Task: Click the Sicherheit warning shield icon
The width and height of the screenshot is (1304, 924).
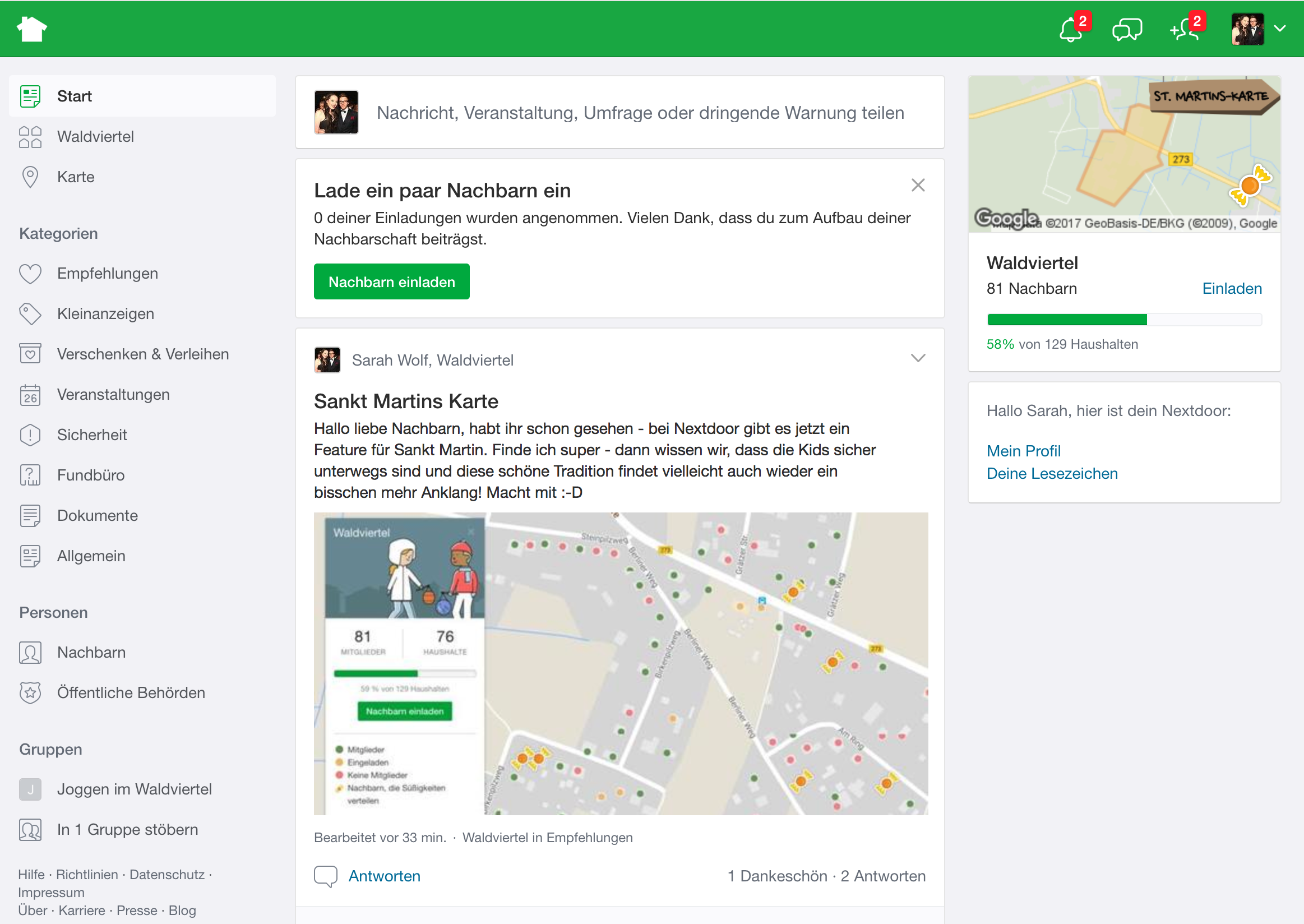Action: tap(30, 435)
